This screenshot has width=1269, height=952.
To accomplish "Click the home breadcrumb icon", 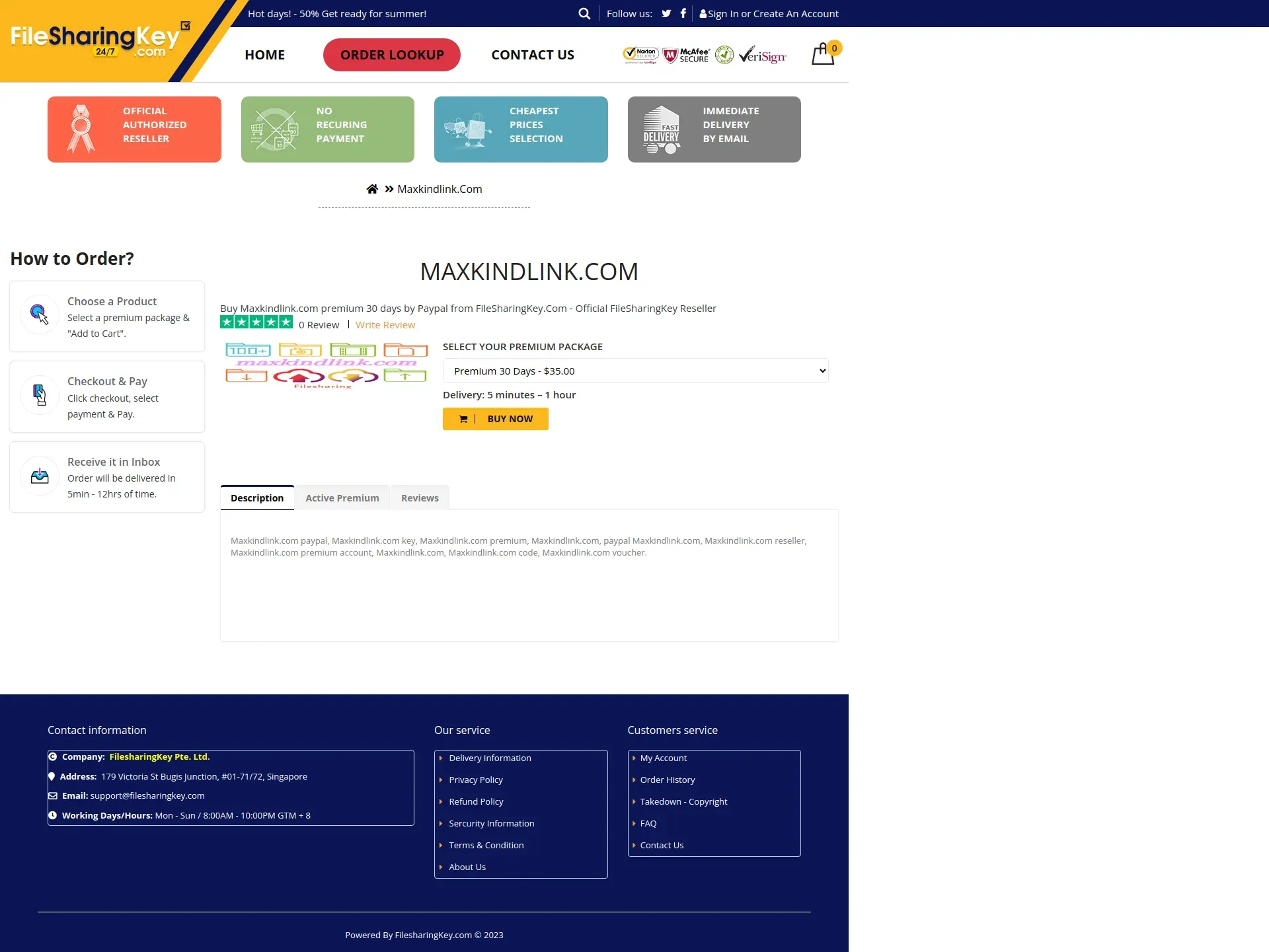I will (x=372, y=189).
